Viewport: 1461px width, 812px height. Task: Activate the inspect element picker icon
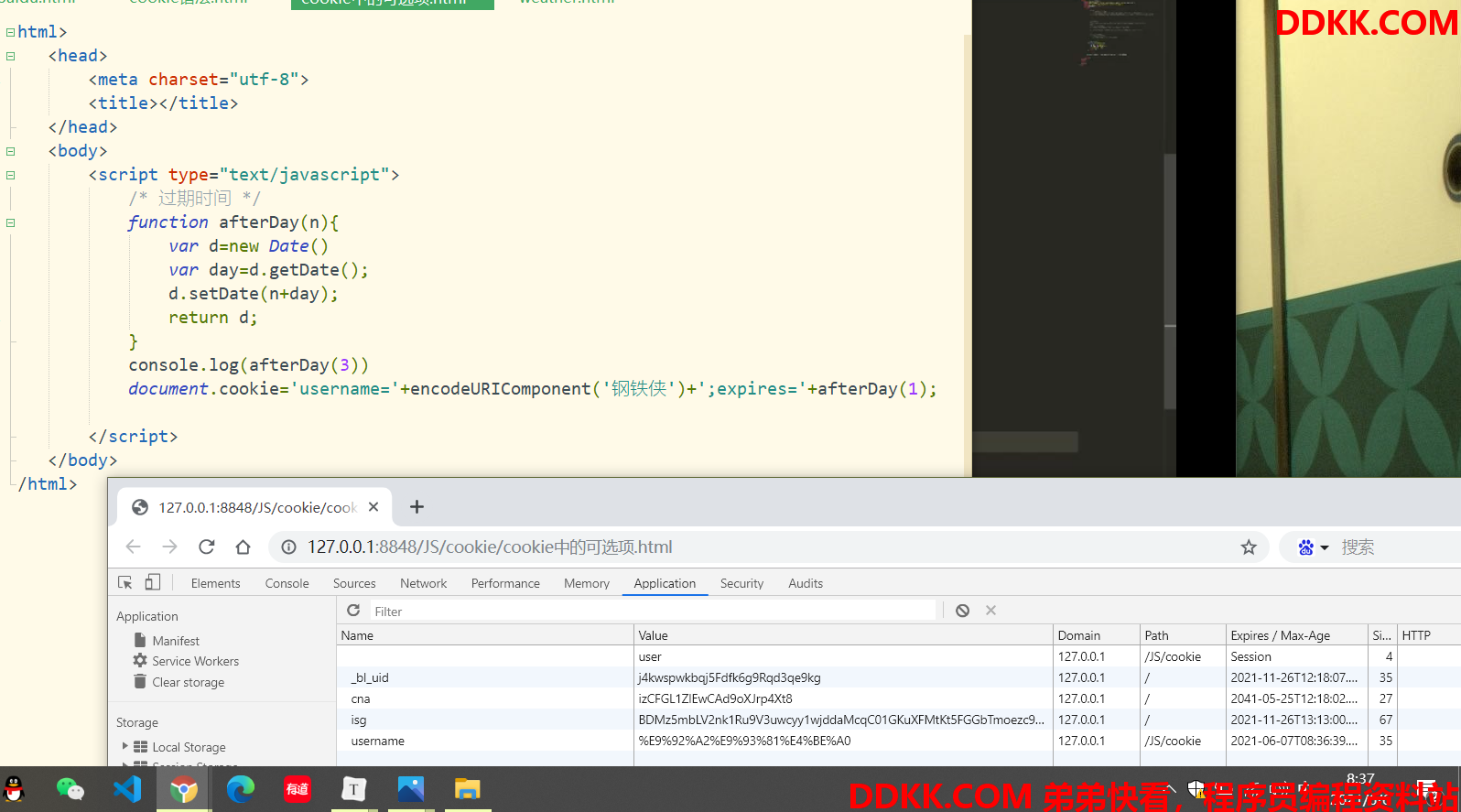point(125,582)
